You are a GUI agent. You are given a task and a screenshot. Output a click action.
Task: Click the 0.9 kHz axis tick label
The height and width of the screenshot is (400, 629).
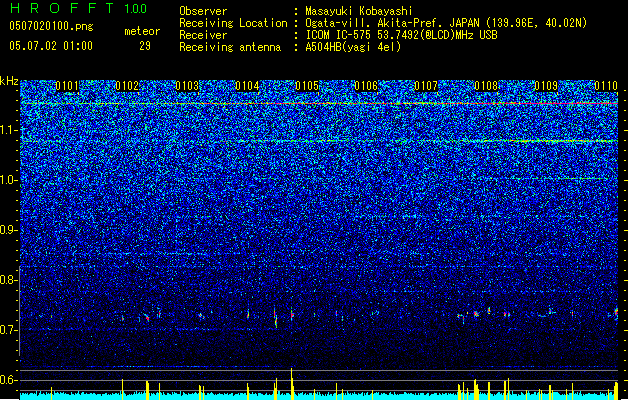(9, 230)
